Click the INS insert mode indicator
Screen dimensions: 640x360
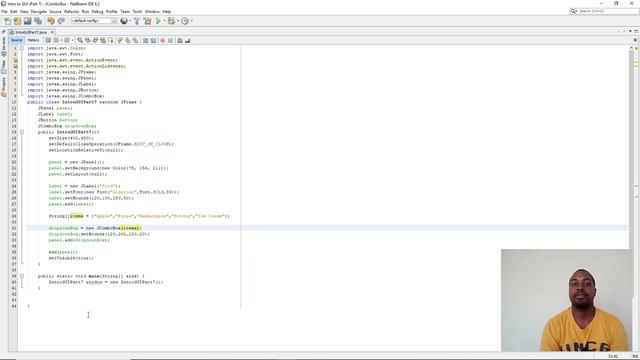point(636,356)
